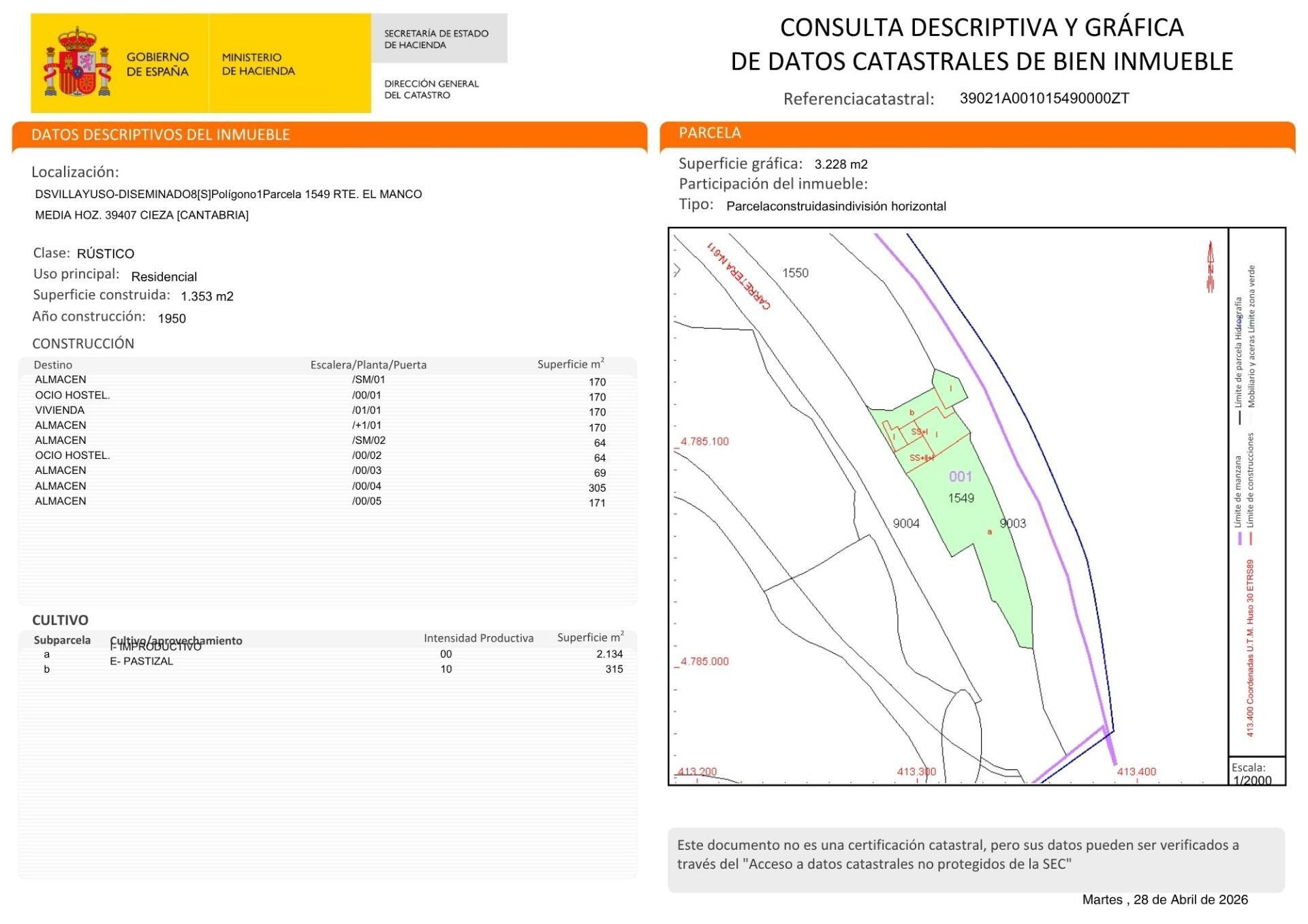Click the date 'Martes , 28 de Abril de 2026'
This screenshot has height=924, width=1308.
[x=1165, y=899]
